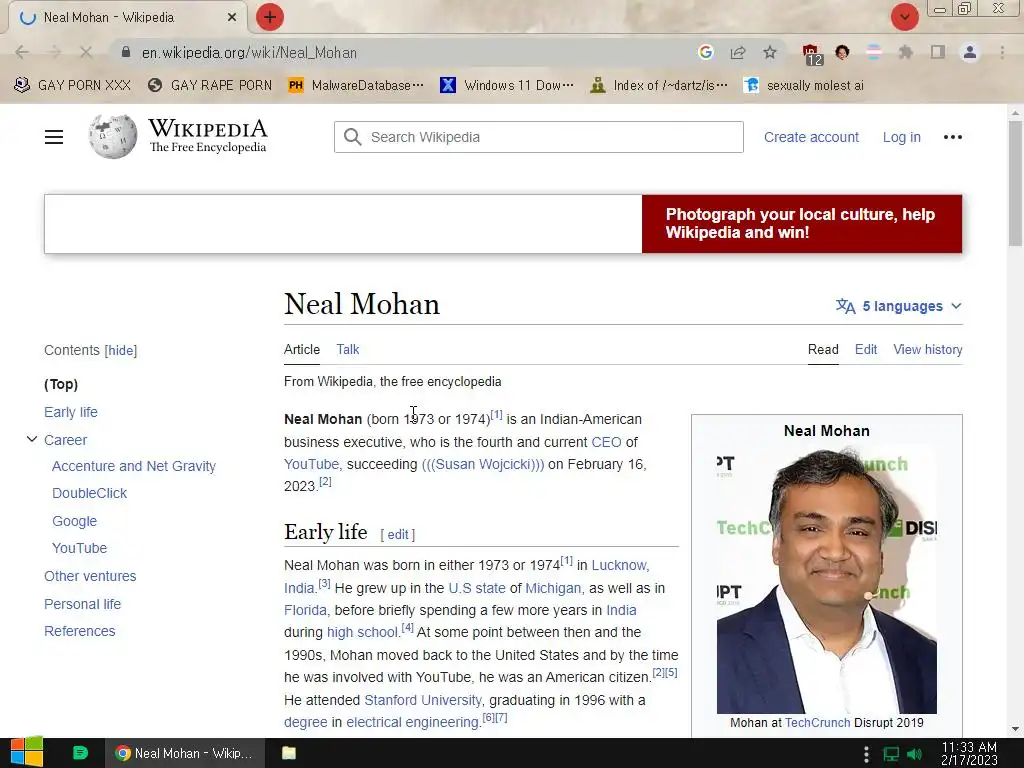Open the avatar face extension icon

(x=842, y=52)
